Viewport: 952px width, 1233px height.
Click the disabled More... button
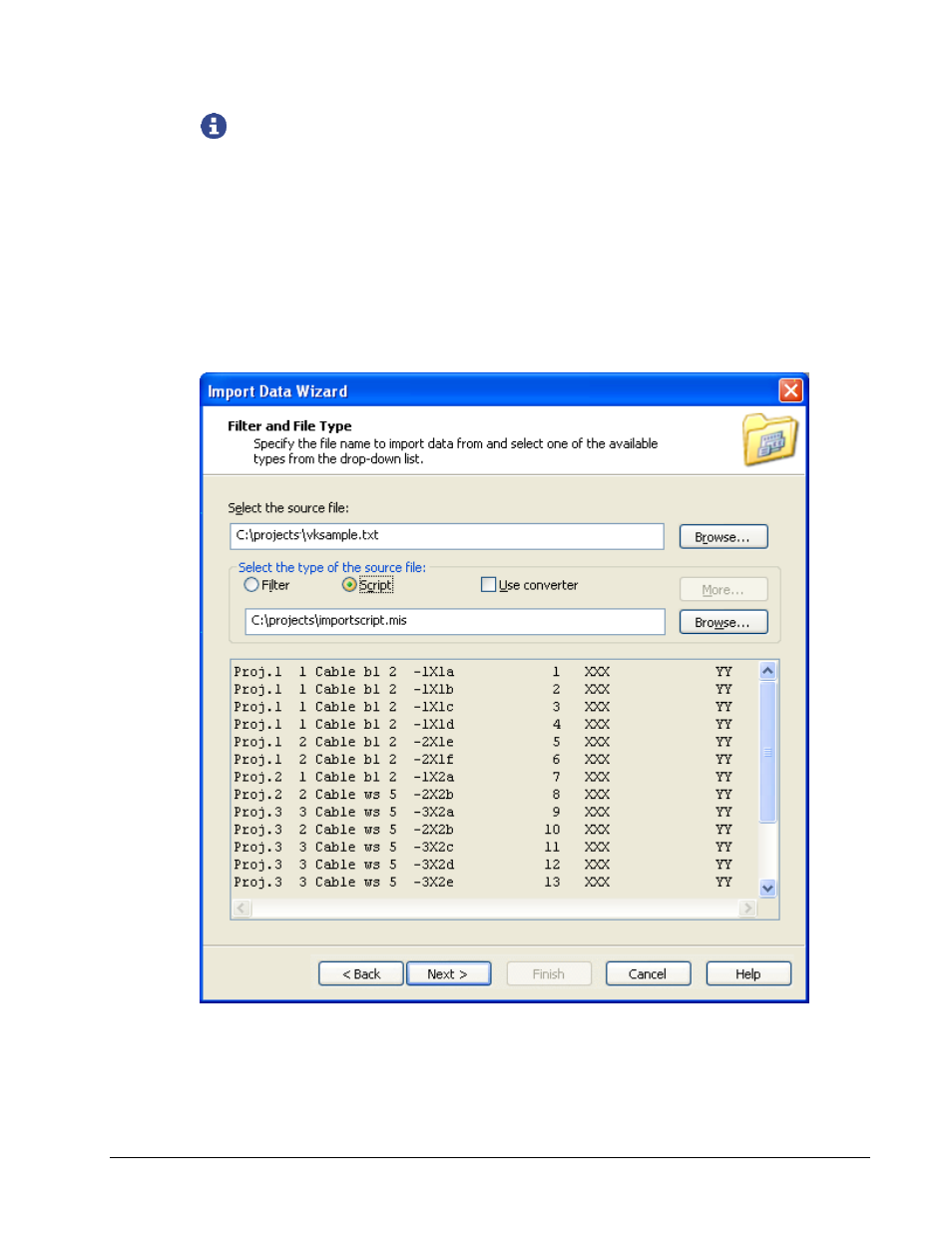723,590
